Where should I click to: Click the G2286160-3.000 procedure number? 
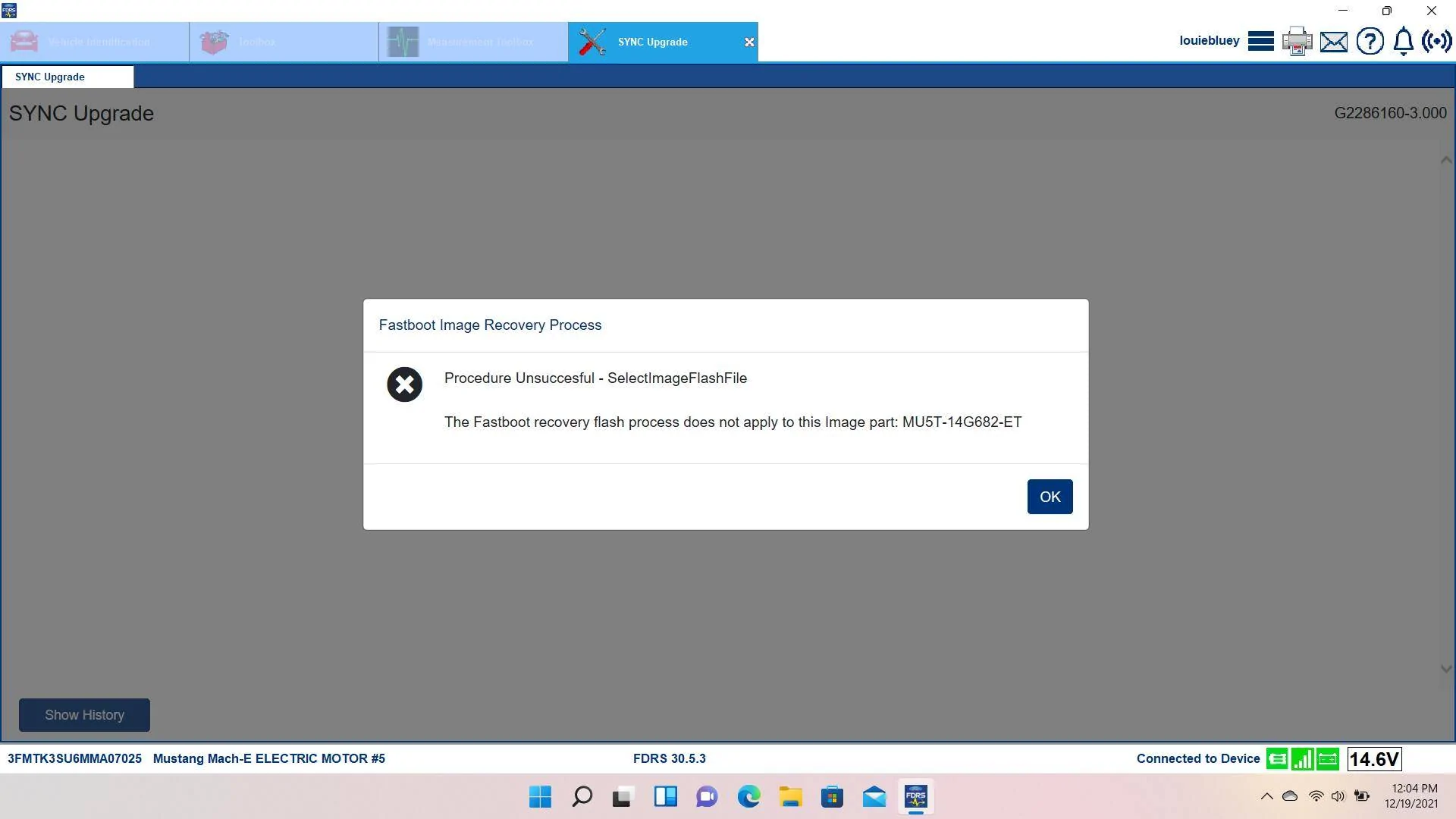pos(1390,113)
